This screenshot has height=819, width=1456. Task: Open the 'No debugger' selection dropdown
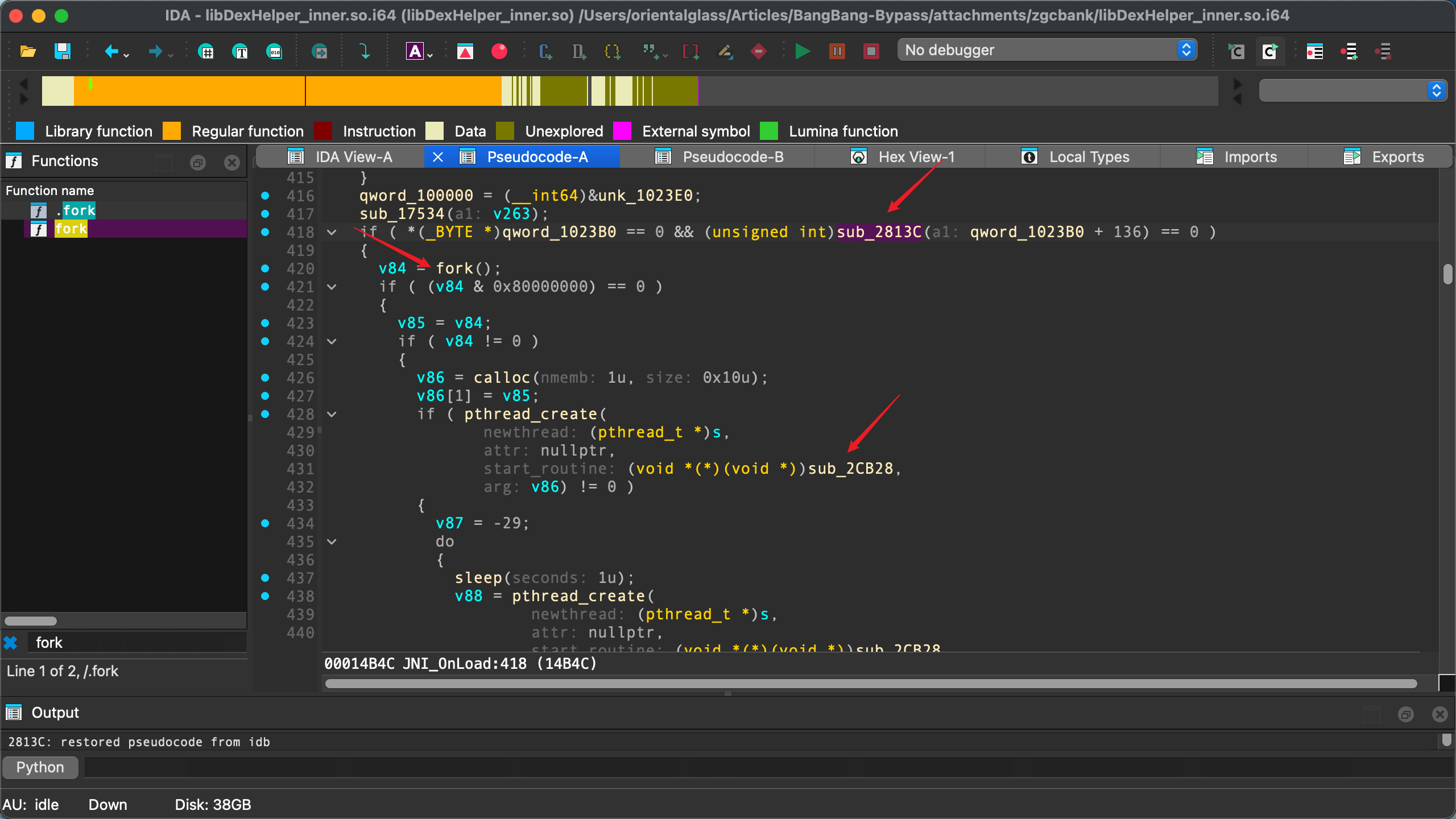[x=1048, y=50]
